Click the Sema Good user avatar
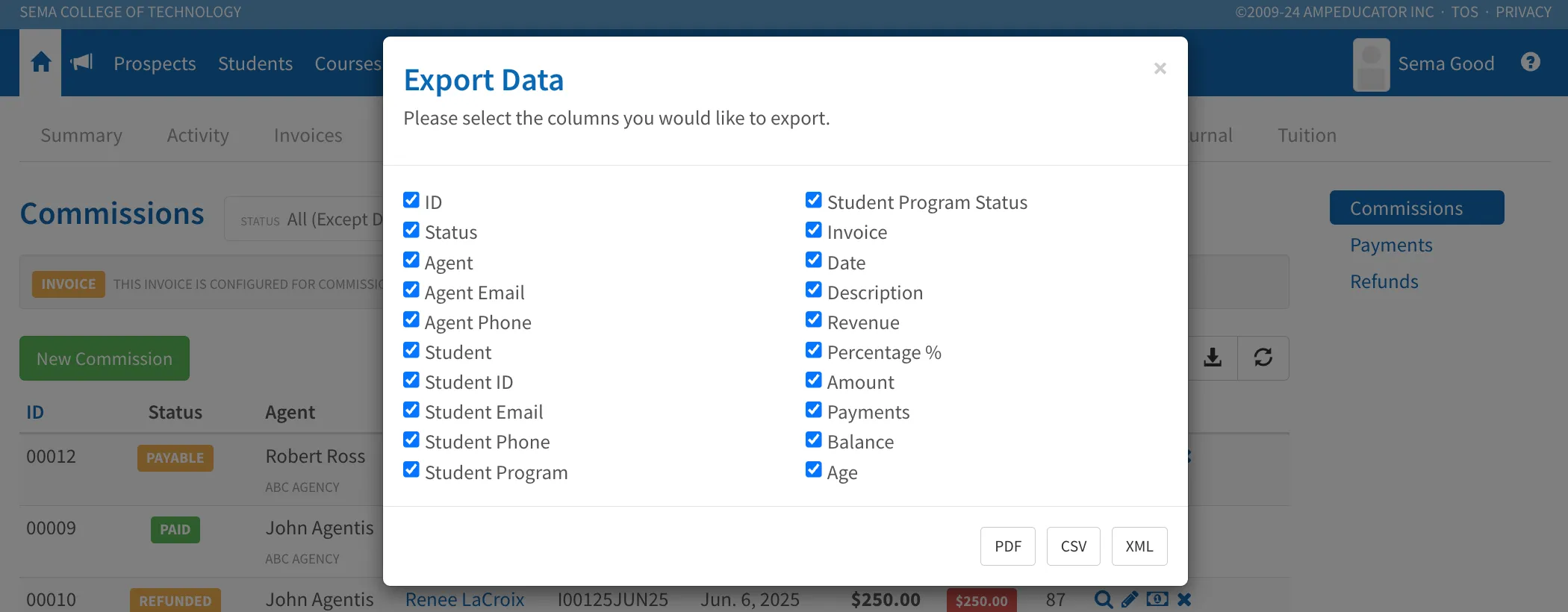Image resolution: width=1568 pixels, height=612 pixels. (x=1372, y=65)
